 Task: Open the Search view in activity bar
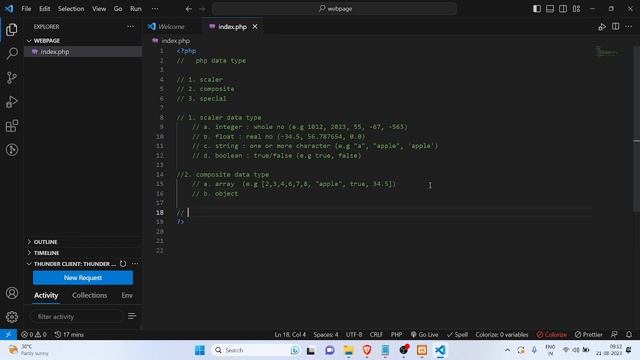[x=12, y=53]
